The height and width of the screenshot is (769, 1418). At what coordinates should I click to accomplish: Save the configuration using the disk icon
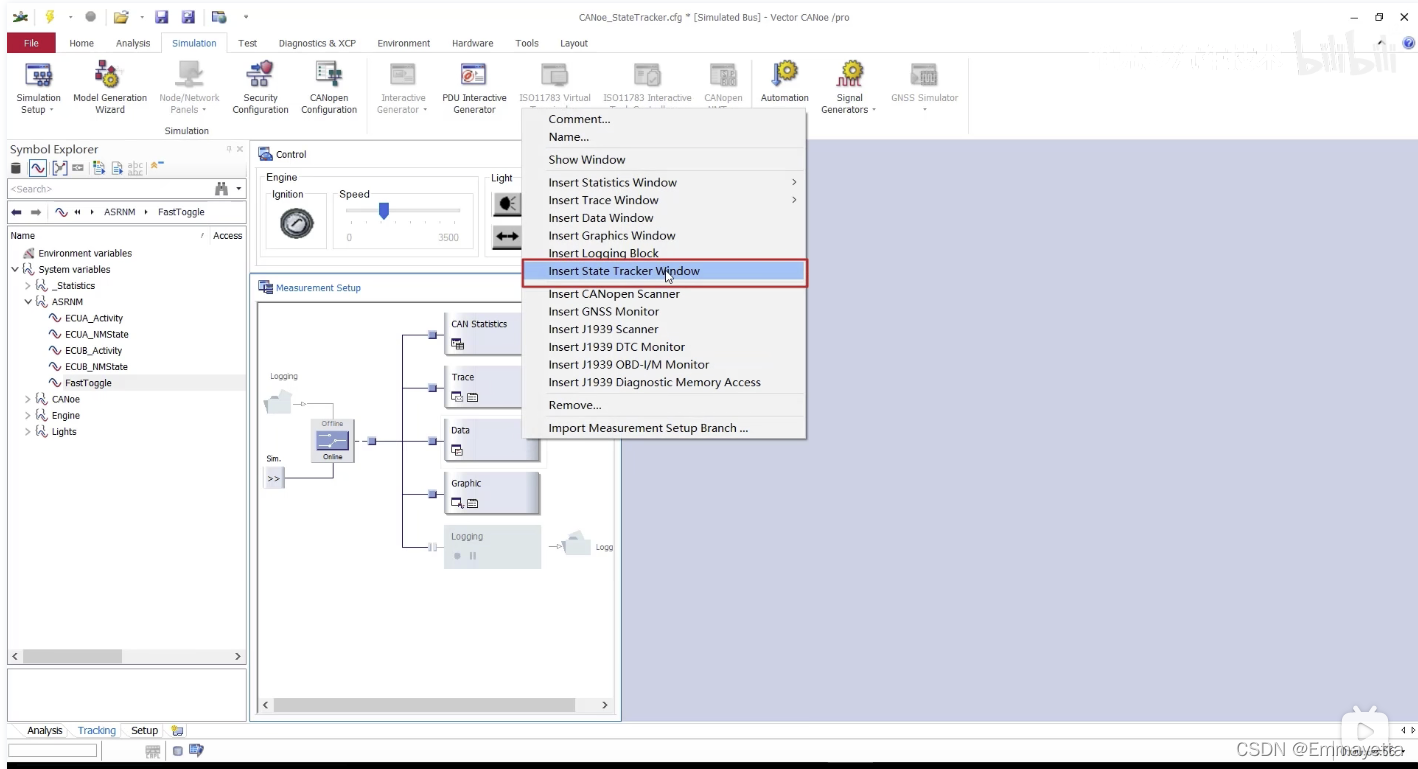[x=161, y=16]
